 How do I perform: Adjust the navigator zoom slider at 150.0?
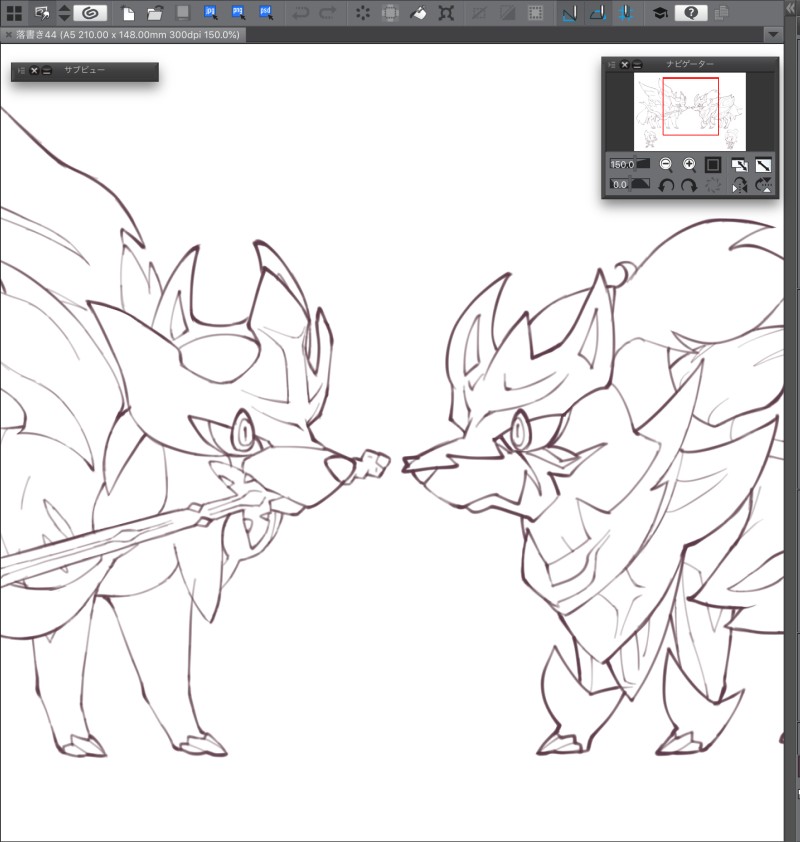pos(630,164)
